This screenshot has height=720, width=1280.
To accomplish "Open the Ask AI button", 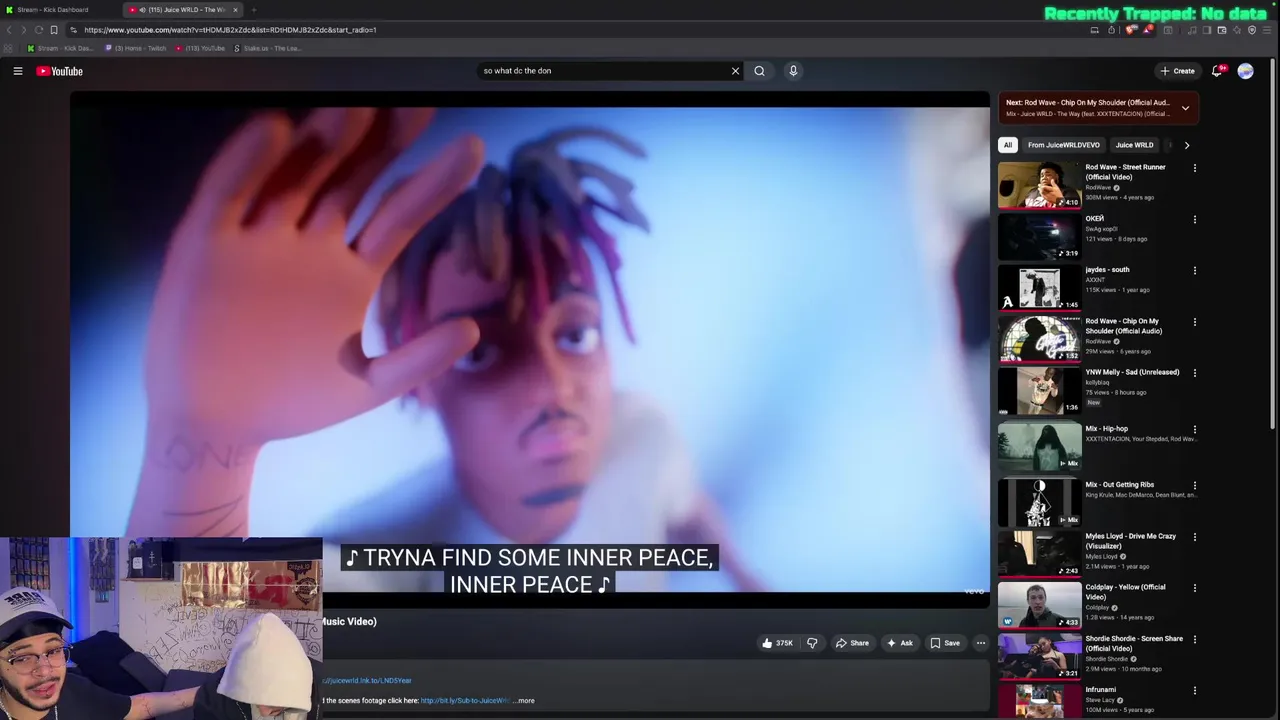I will click(x=899, y=643).
